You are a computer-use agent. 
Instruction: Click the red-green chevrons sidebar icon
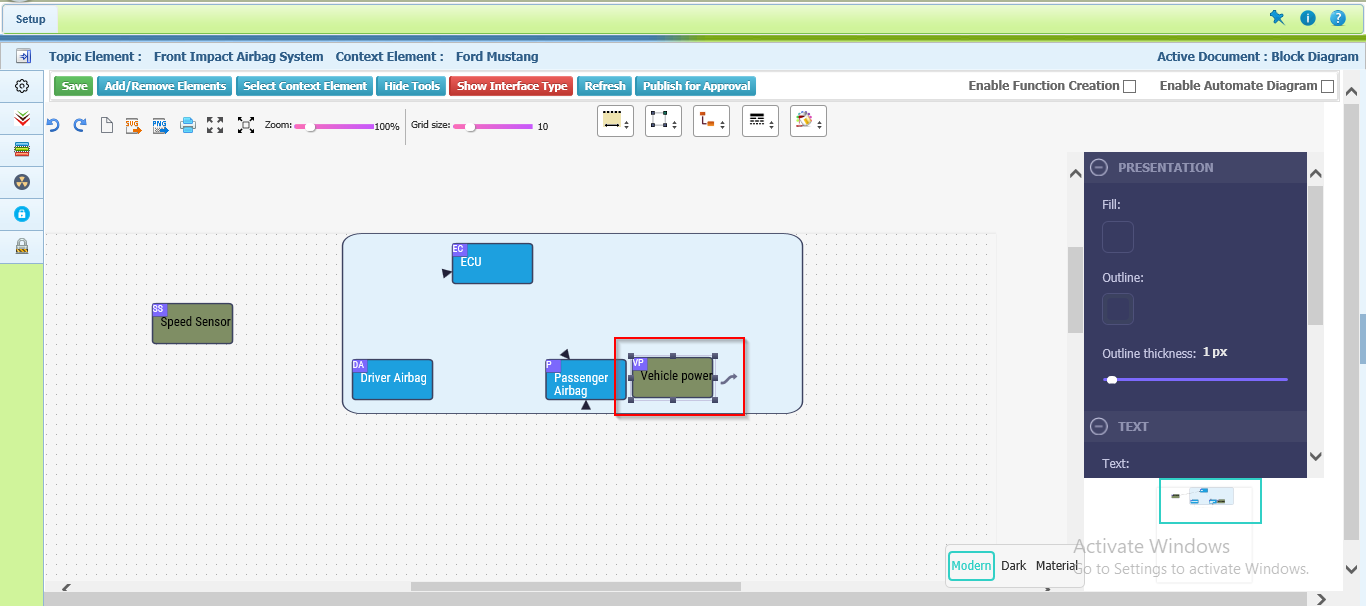22,118
